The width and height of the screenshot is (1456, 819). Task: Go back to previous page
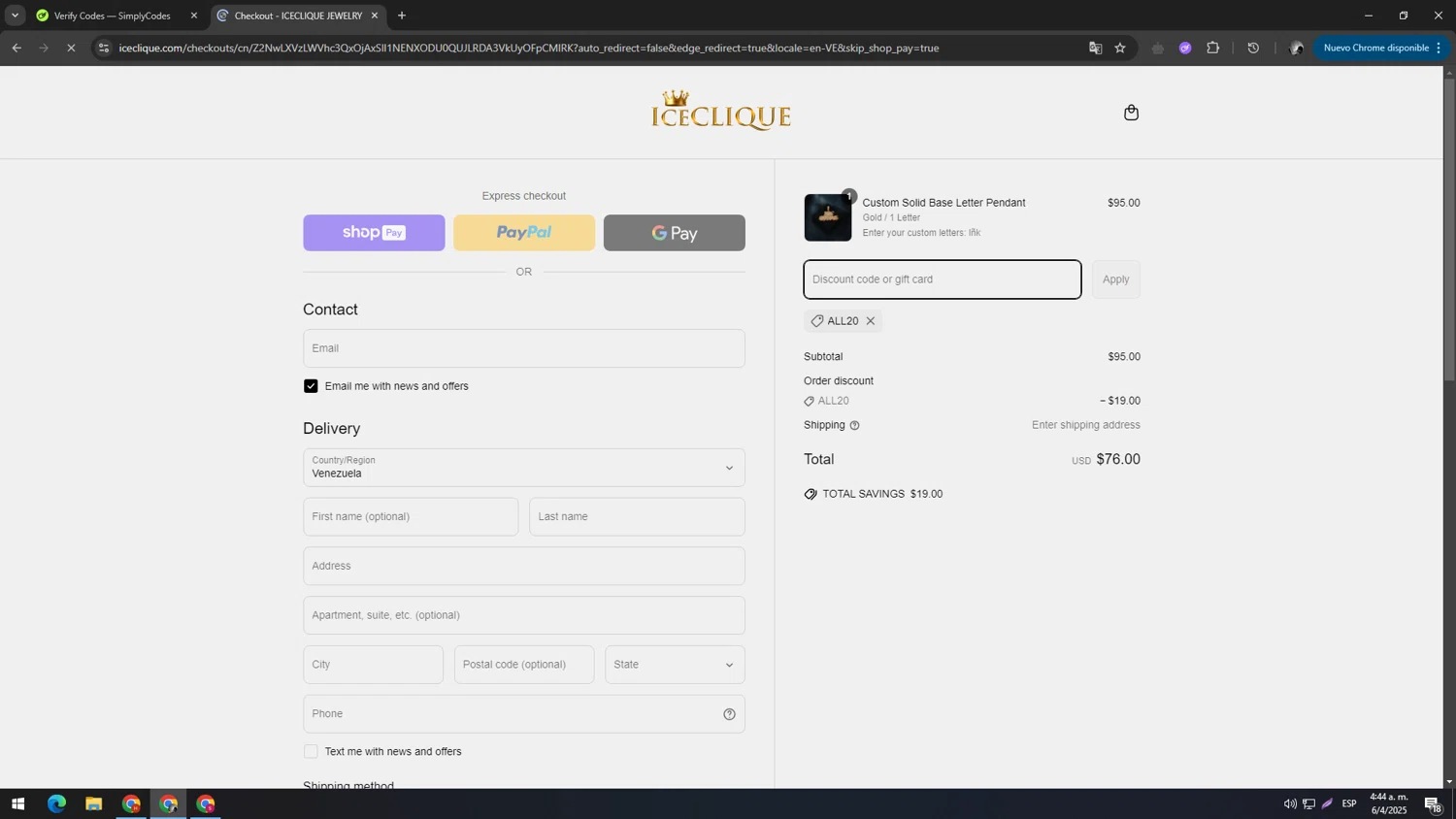(17, 48)
